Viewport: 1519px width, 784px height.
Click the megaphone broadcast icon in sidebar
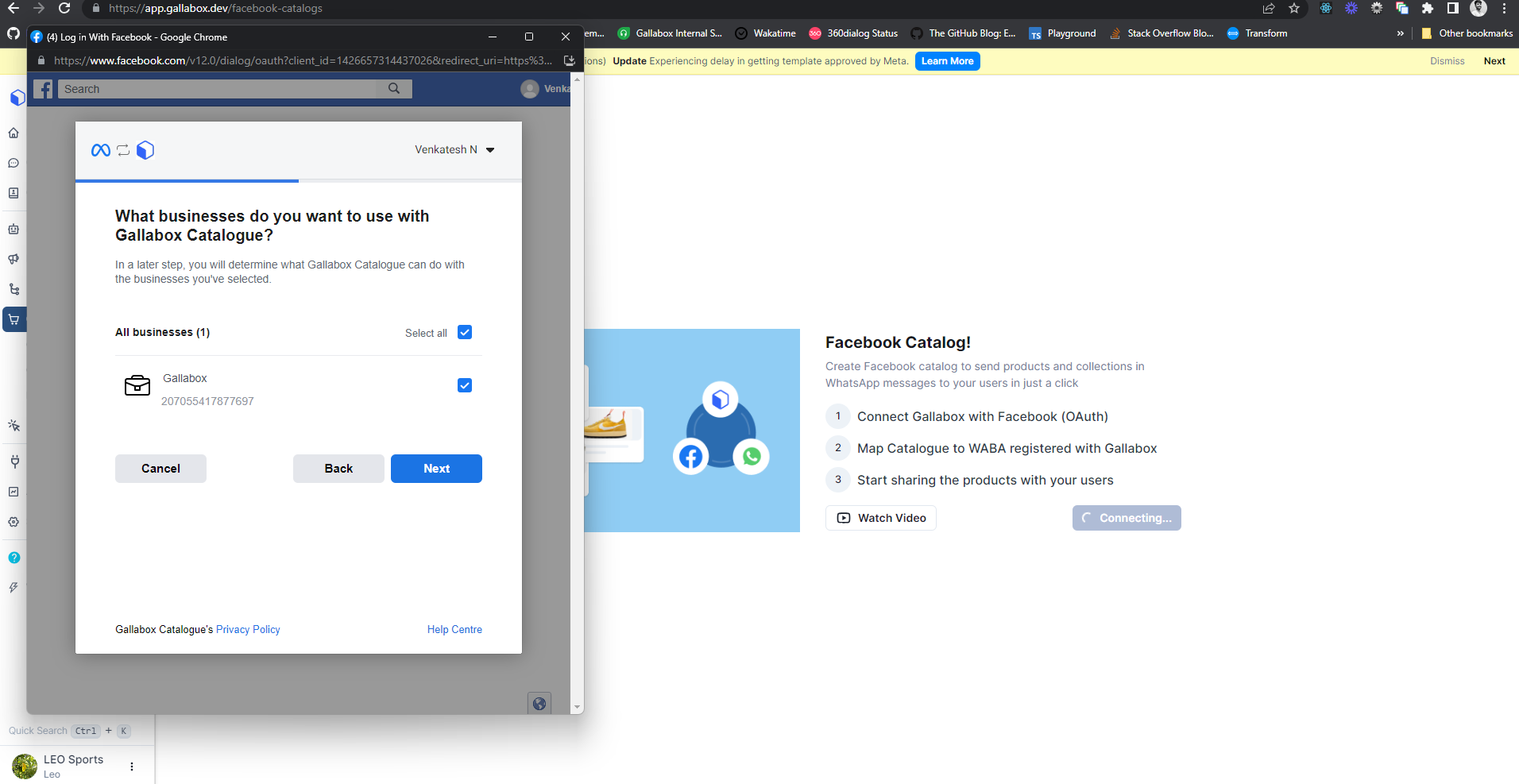[14, 259]
